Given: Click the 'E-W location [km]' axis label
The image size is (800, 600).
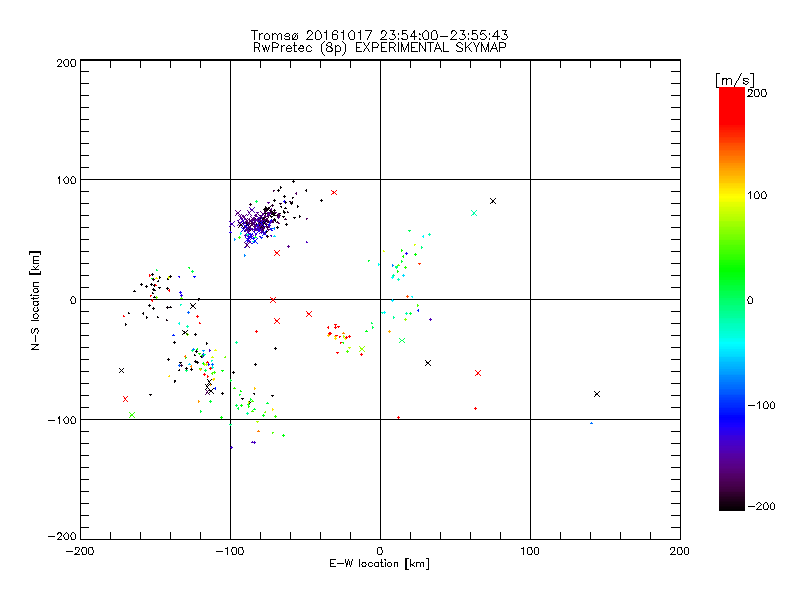Looking at the screenshot, I should 379,564.
